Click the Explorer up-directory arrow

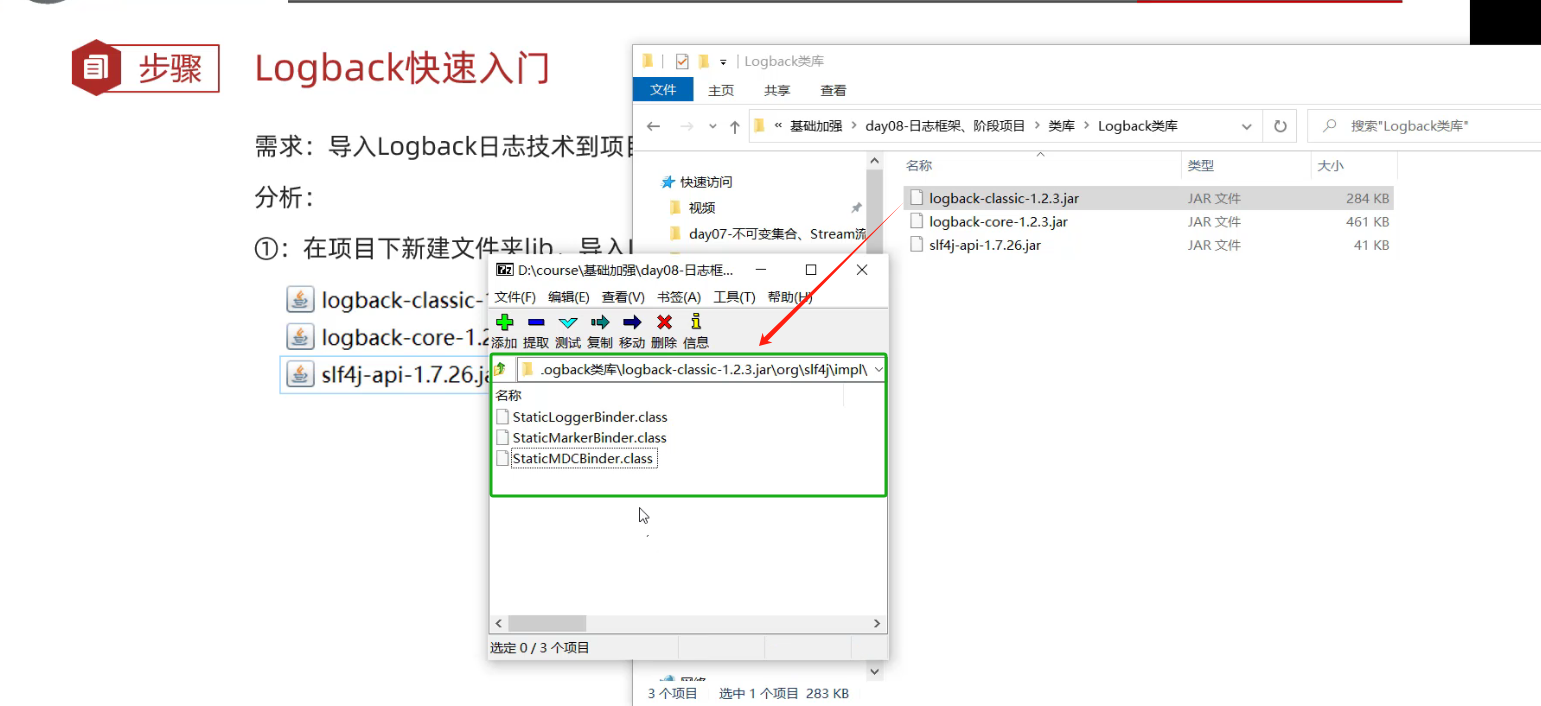[x=735, y=126]
